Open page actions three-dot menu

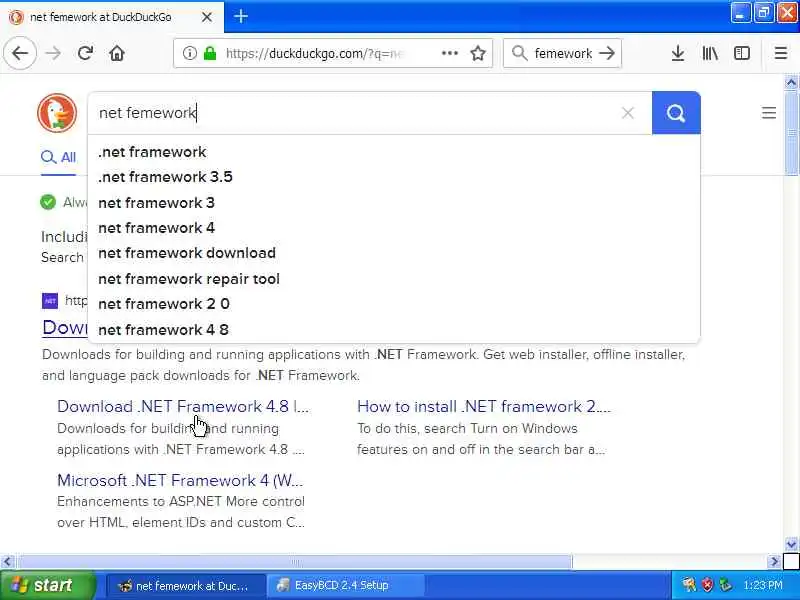tap(449, 53)
